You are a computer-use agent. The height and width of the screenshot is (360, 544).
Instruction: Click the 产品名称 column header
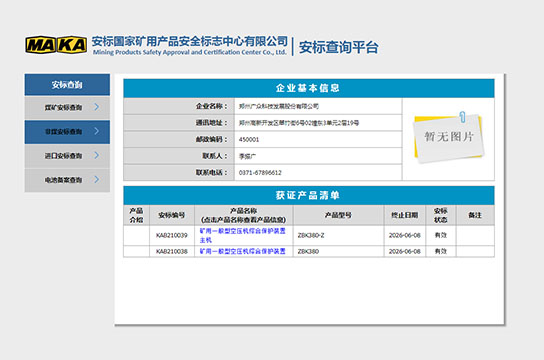tap(244, 215)
